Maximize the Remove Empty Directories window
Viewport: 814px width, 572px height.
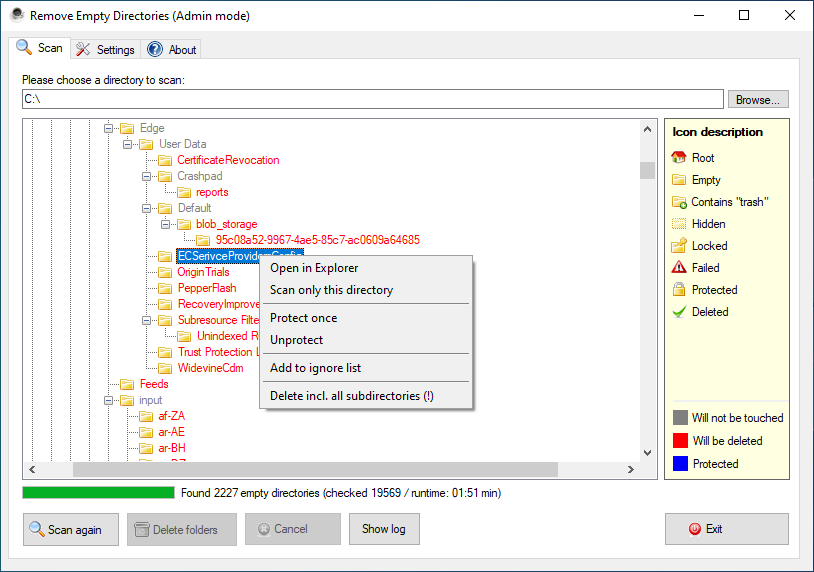(x=744, y=15)
